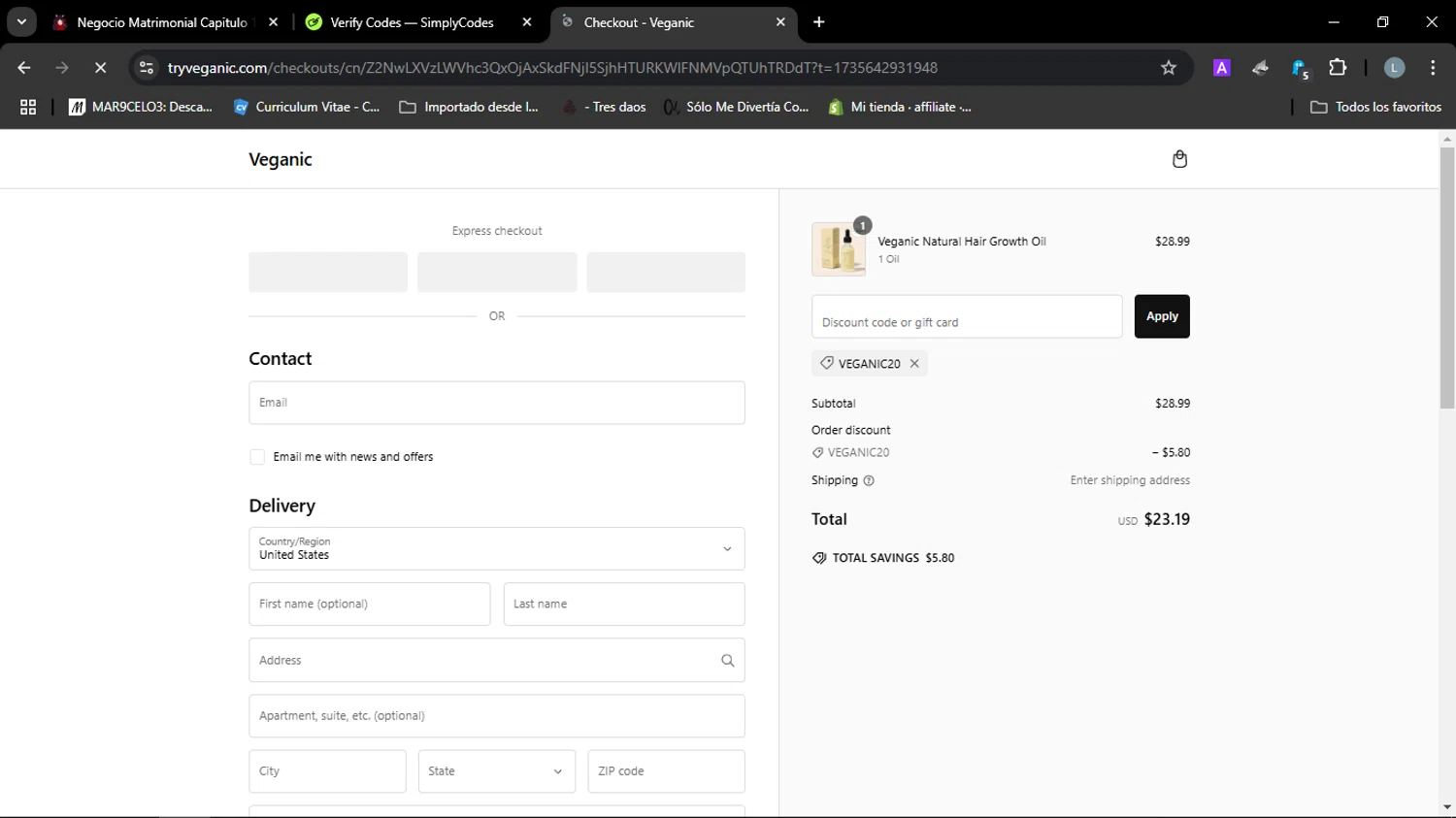Open the Chrome profile avatar

click(1394, 68)
